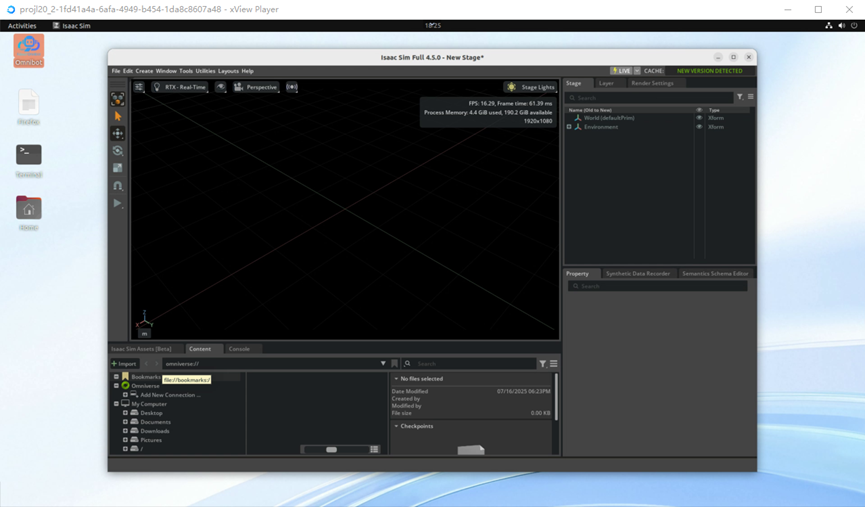
Task: Open the Window menu
Action: pos(166,71)
